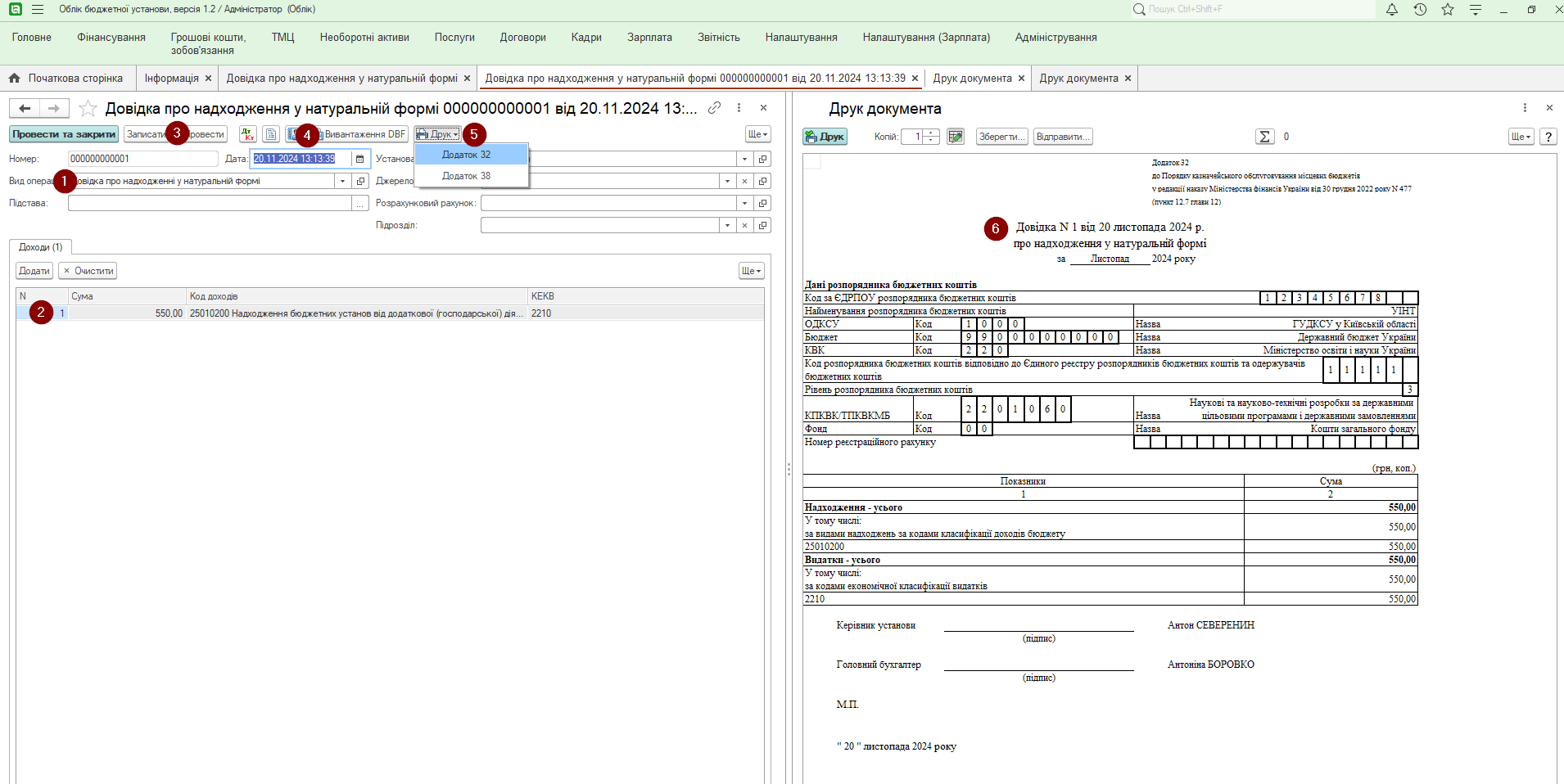Viewport: 1564px width, 784px height.
Task: Click the document structure report icon
Action: [x=271, y=134]
